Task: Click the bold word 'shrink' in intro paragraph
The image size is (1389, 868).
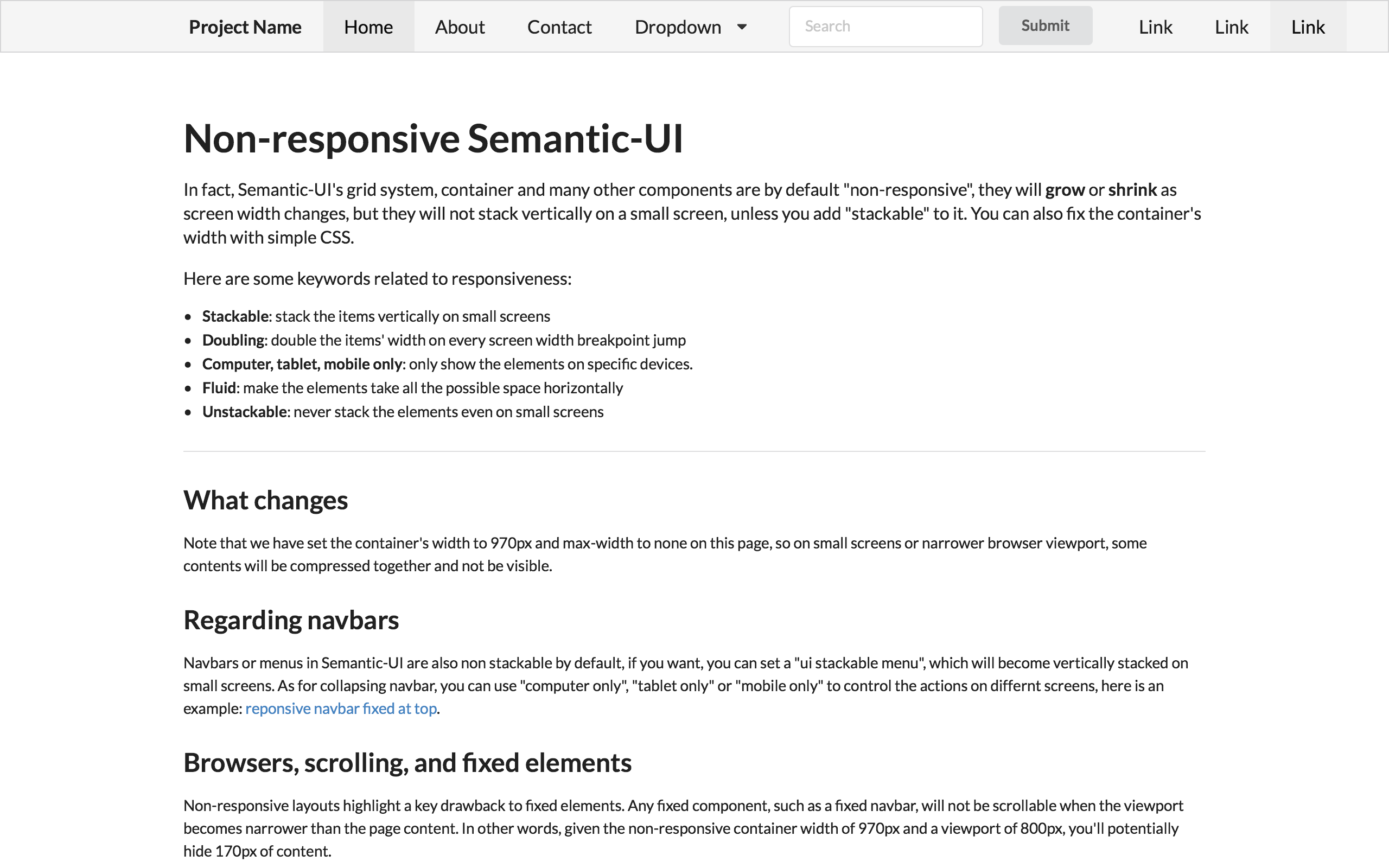Action: 1132,190
